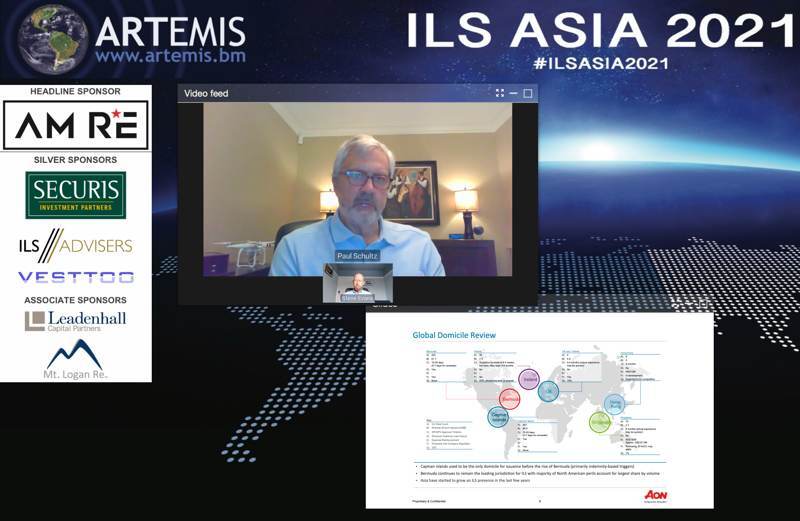Click the Bermuda circle on the map
Screen dimensions: 800x521
510,398
